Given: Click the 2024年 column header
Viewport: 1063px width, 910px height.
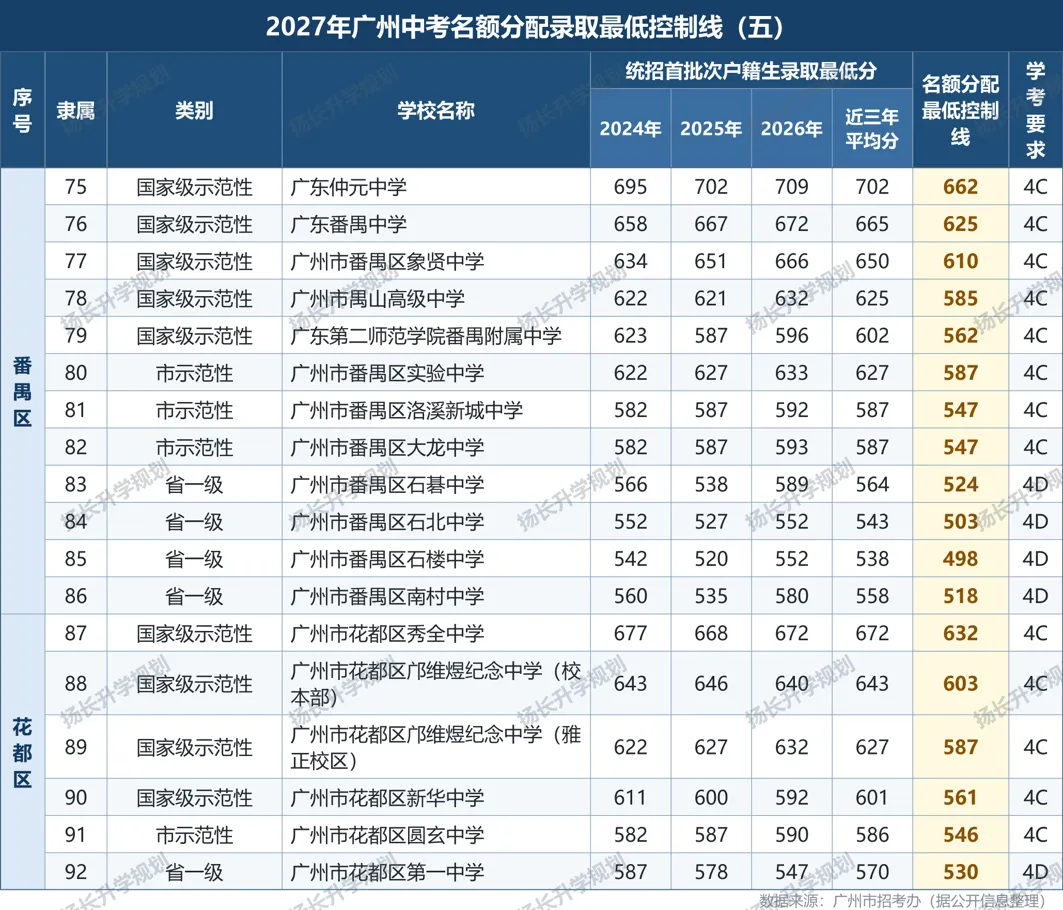Looking at the screenshot, I should (630, 129).
